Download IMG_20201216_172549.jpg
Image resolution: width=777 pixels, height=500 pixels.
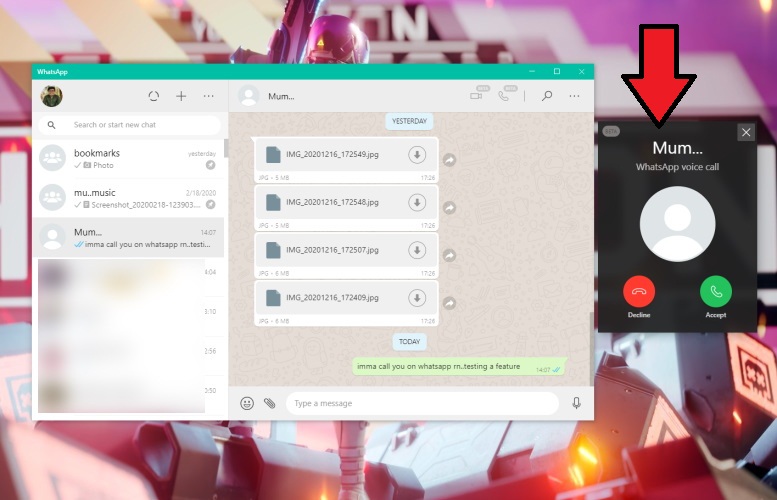(417, 155)
